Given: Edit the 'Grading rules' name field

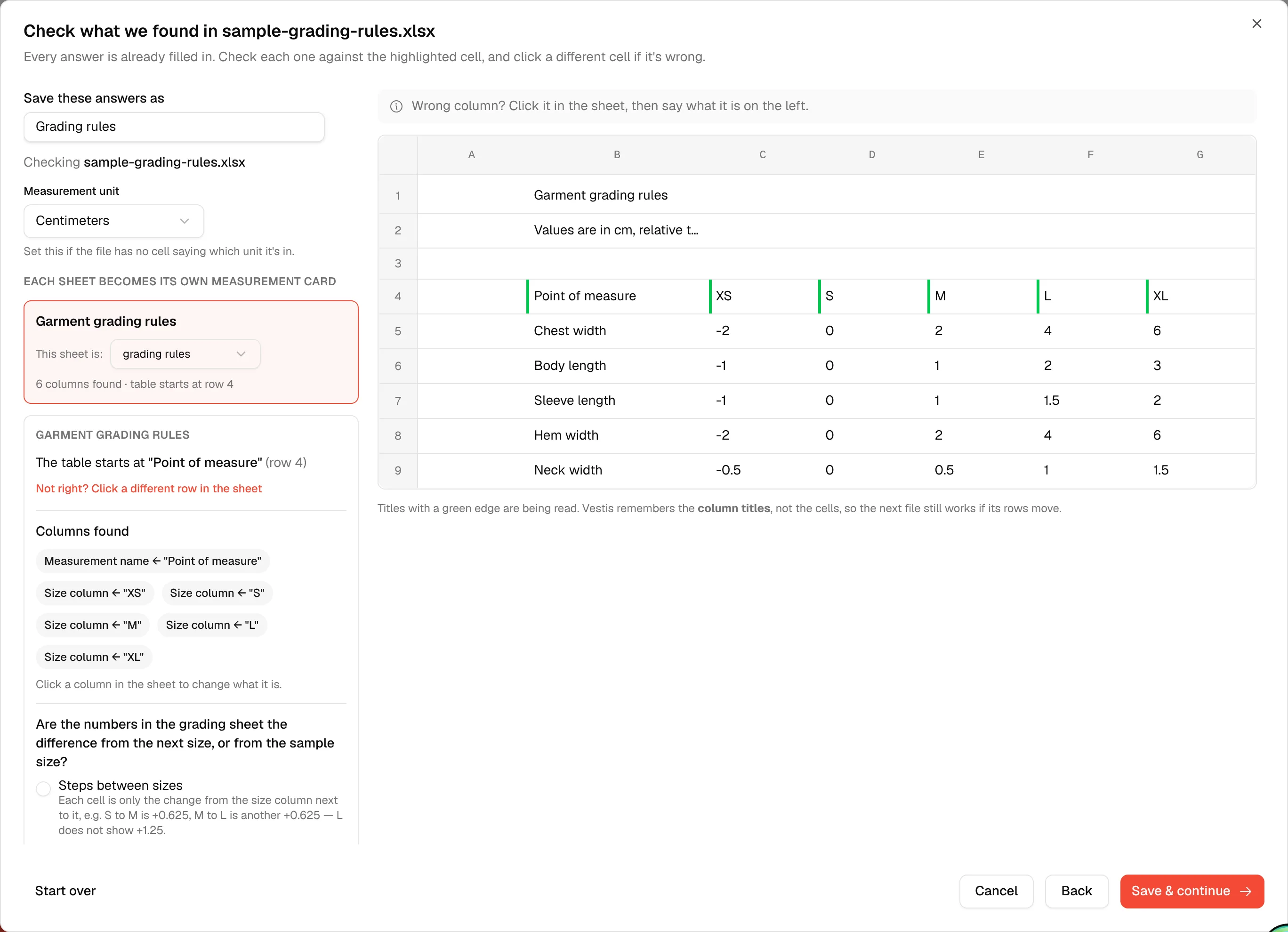Looking at the screenshot, I should [x=174, y=127].
